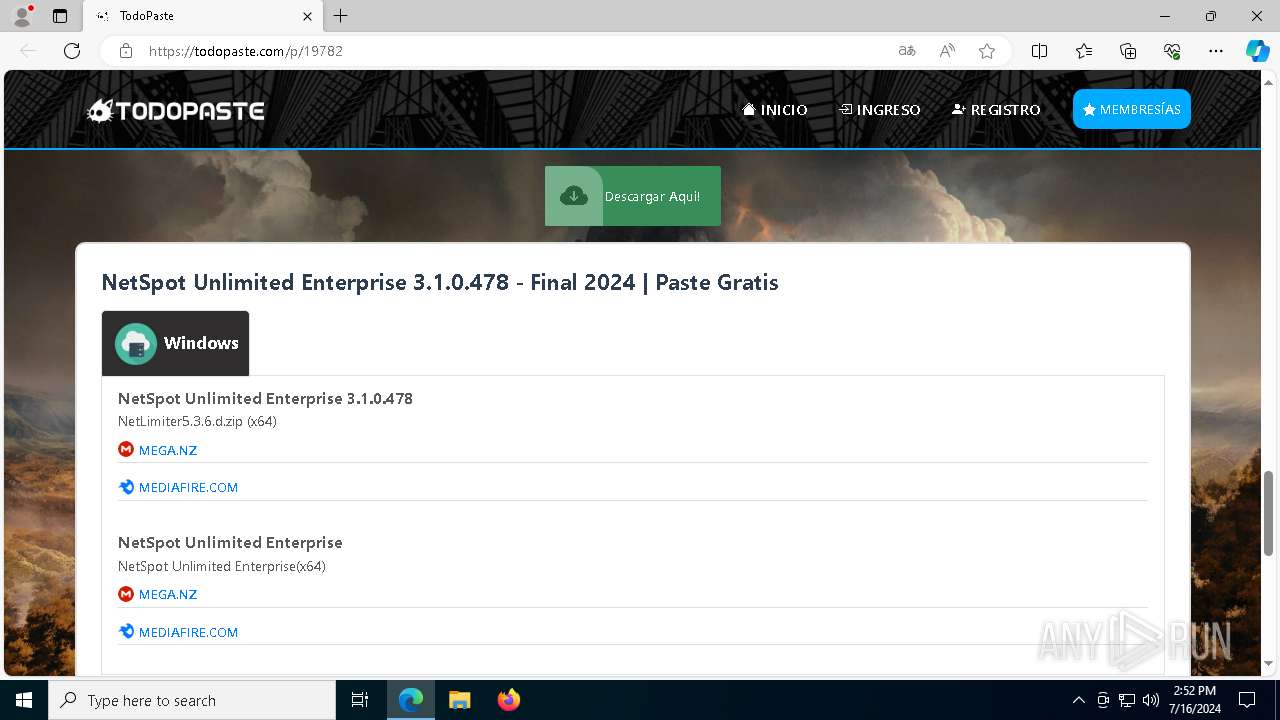Open MEGA.NZ link under NetLimiter5.3.6.d.zip

[x=168, y=450]
